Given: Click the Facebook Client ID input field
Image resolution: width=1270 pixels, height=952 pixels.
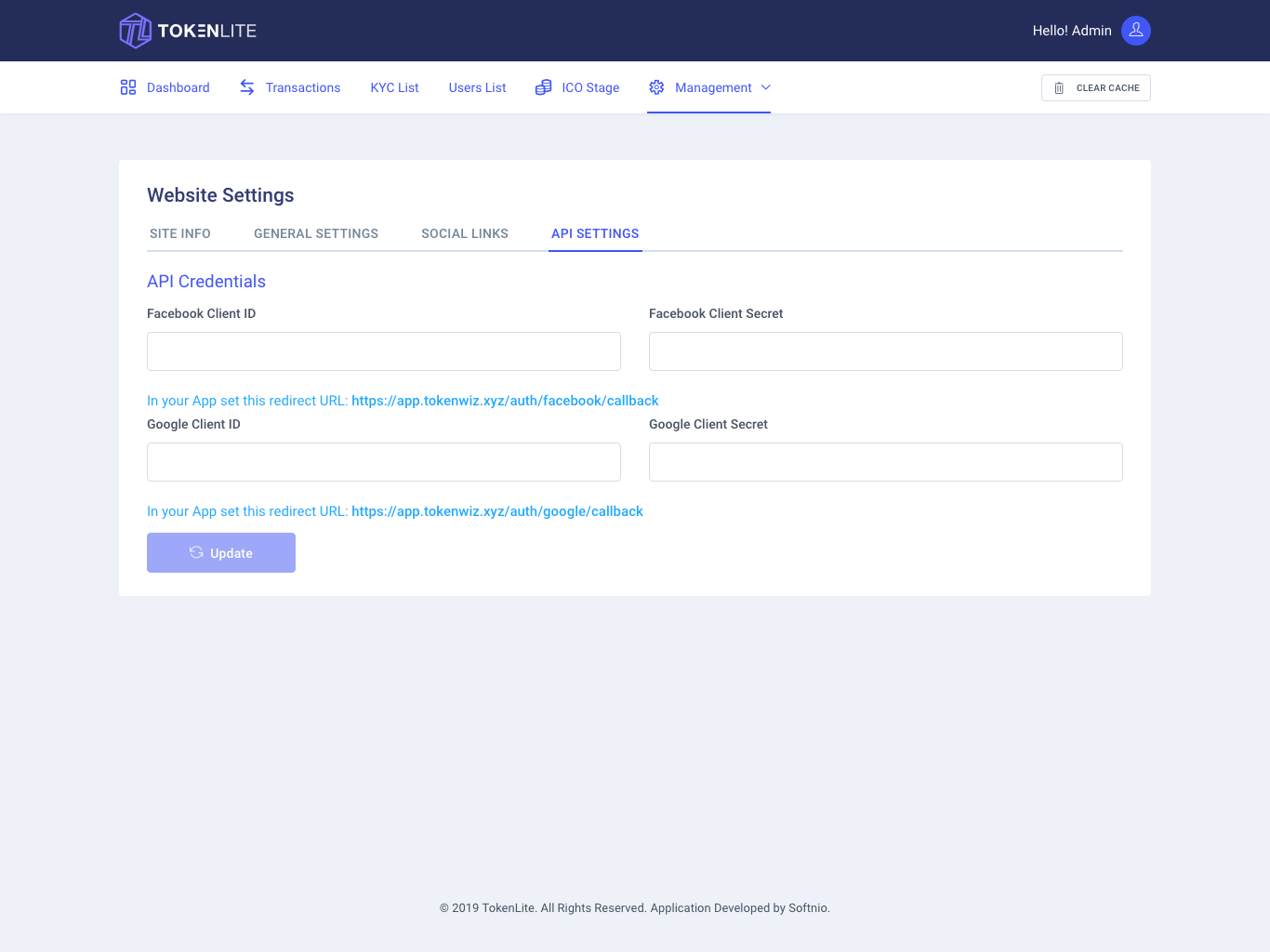Looking at the screenshot, I should coord(383,351).
